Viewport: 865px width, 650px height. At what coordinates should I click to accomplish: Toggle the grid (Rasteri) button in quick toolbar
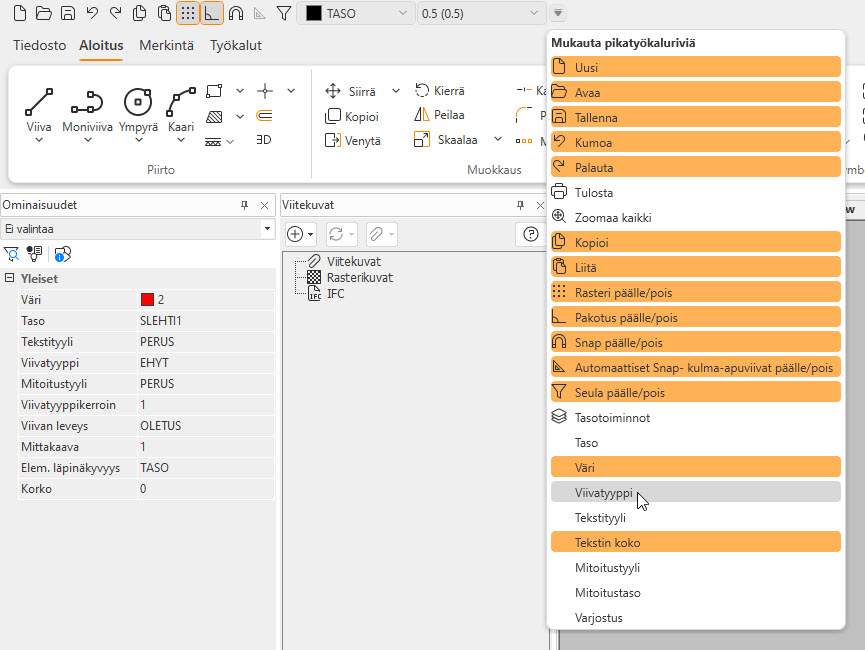click(188, 13)
